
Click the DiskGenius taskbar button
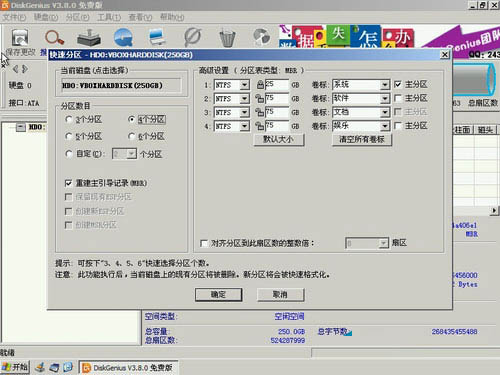[128, 367]
